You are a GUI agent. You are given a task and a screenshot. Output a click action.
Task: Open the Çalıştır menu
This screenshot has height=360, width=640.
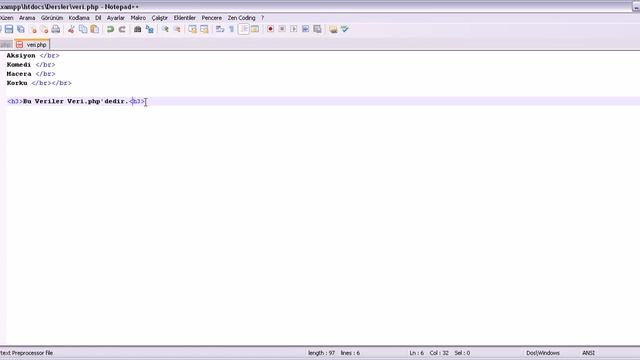pyautogui.click(x=160, y=18)
